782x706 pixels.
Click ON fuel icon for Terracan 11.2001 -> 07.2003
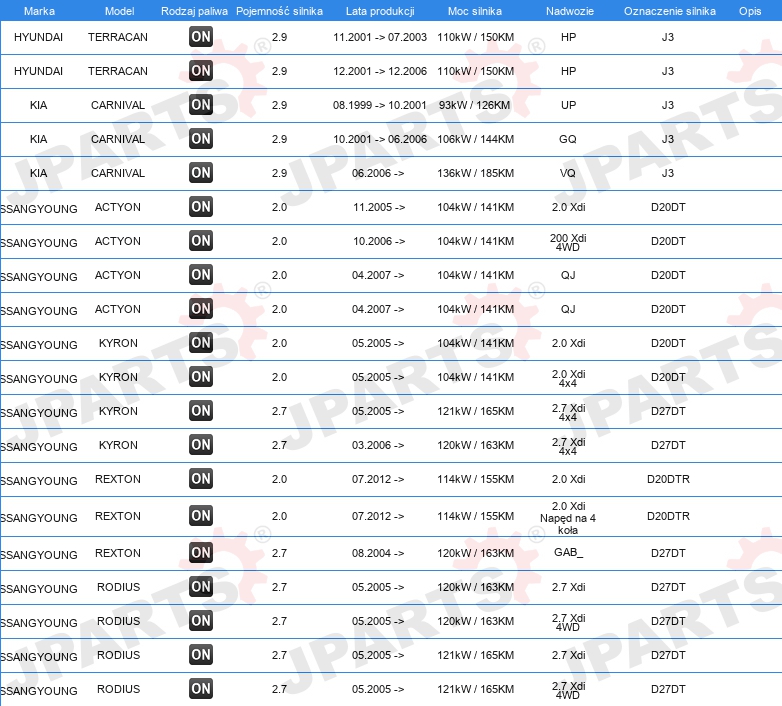201,36
